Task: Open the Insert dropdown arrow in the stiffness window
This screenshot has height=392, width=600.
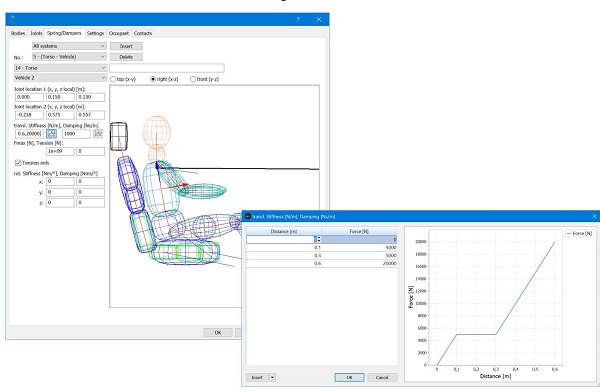Action: [272, 377]
